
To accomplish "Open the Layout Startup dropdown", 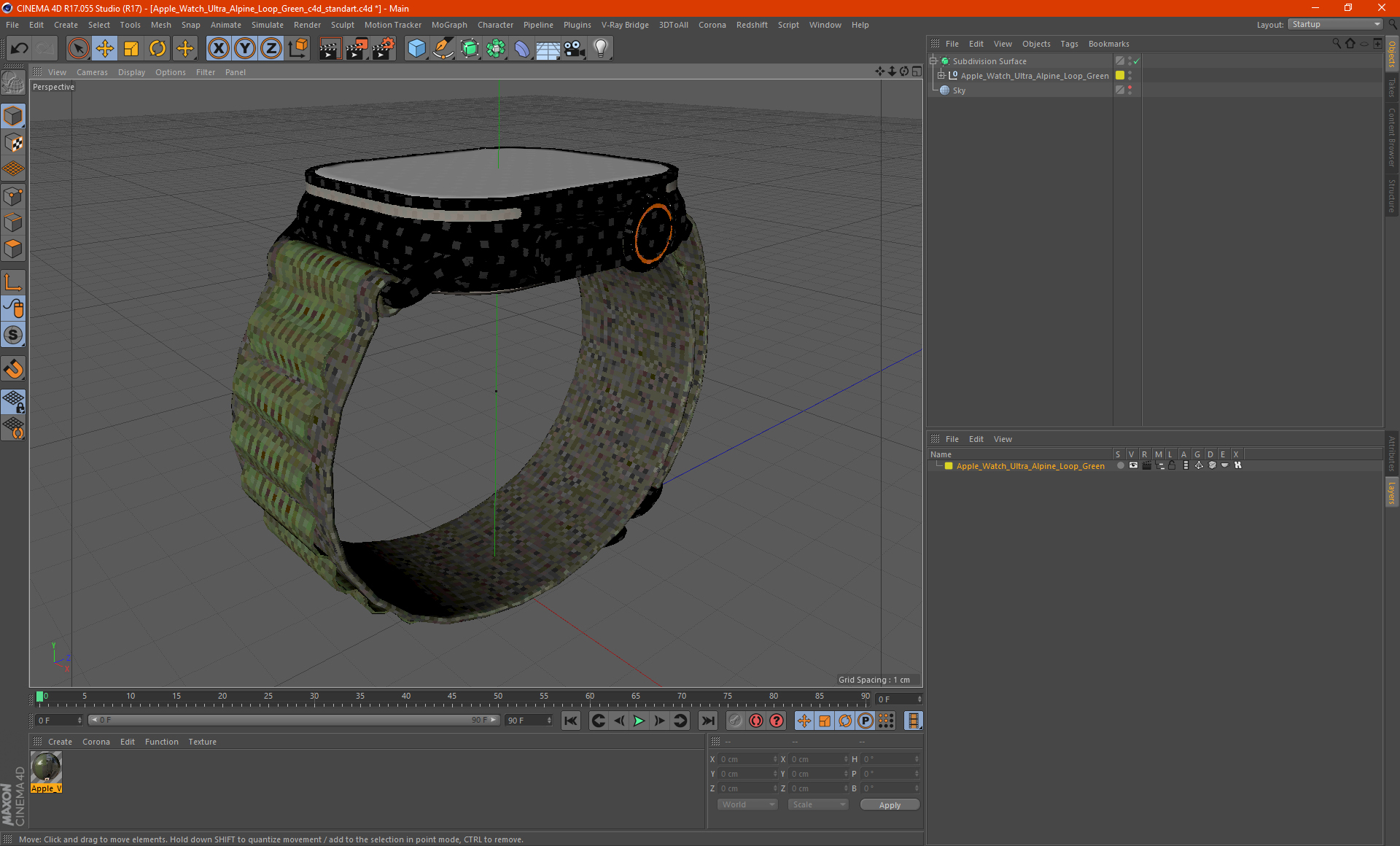I will (1335, 24).
